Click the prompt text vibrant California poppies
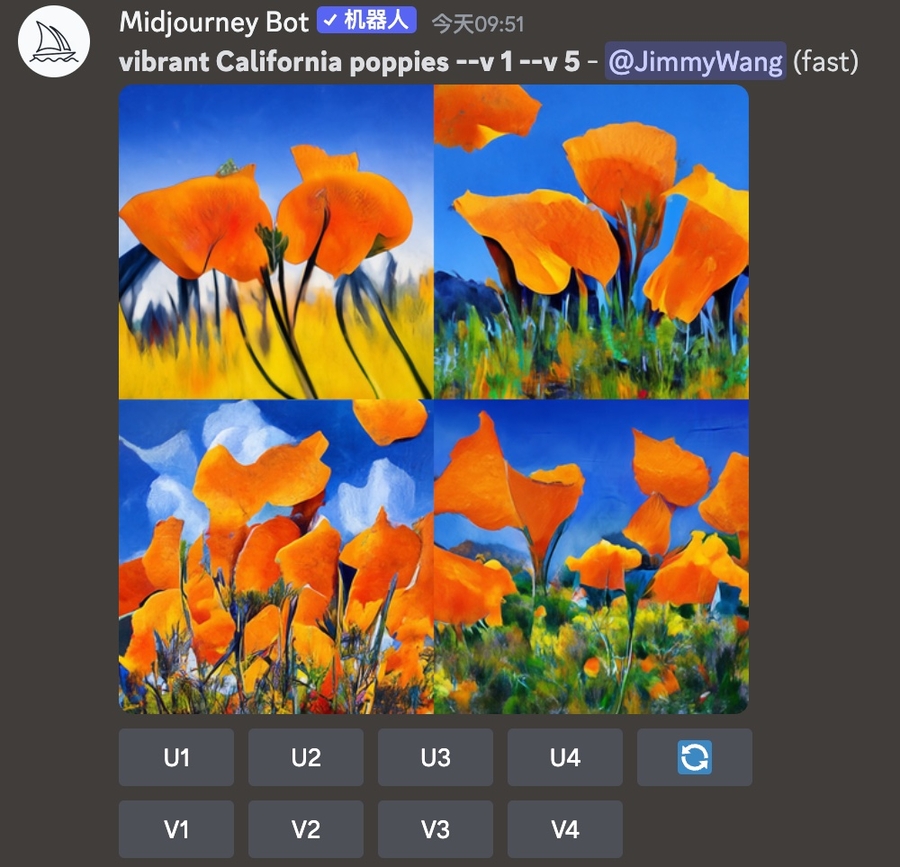Viewport: 900px width, 867px height. point(284,62)
